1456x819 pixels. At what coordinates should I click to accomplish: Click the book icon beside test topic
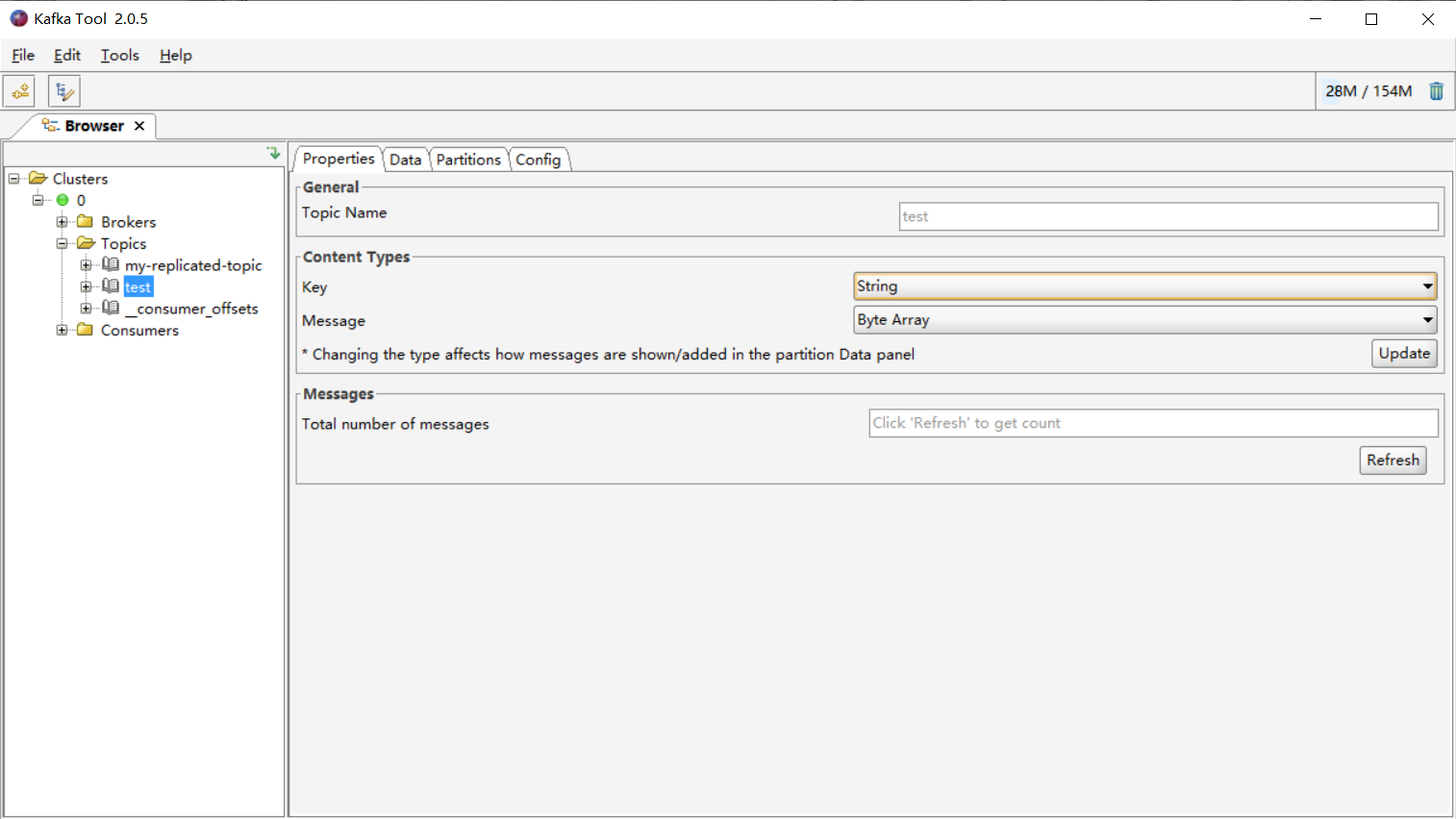coord(111,286)
